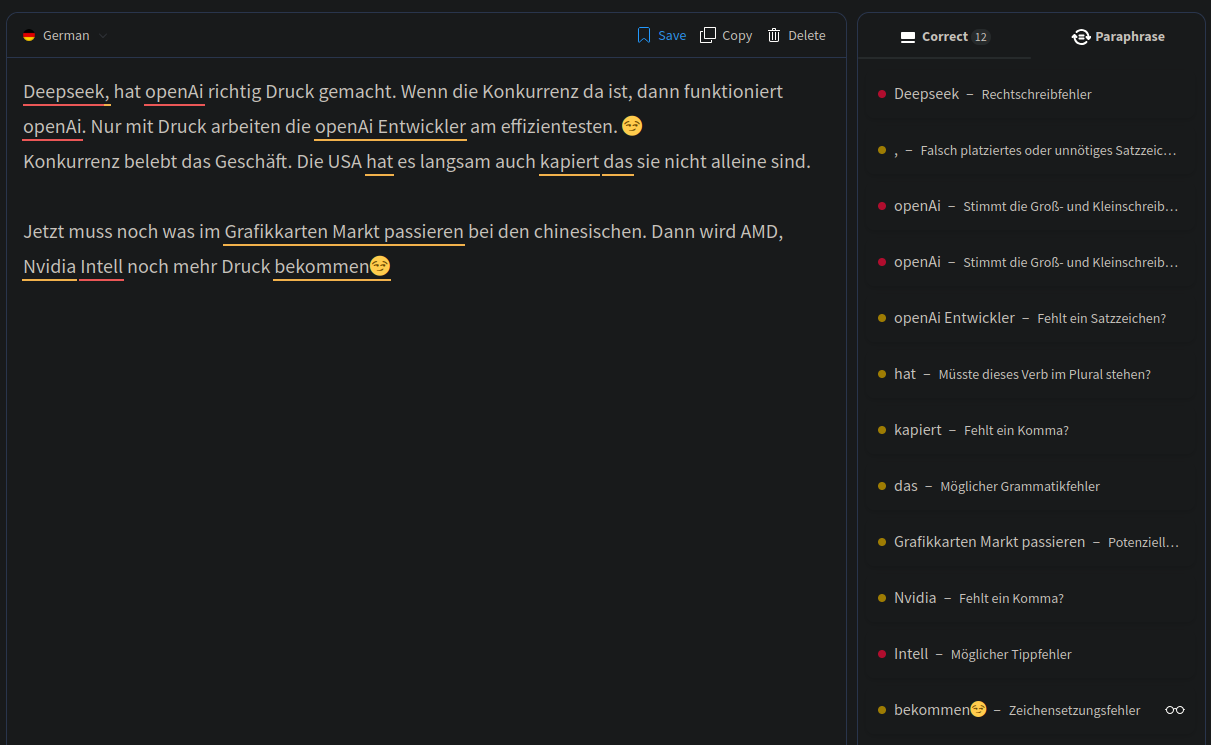Select the Correct tab
This screenshot has width=1211, height=745.
[x=945, y=36]
